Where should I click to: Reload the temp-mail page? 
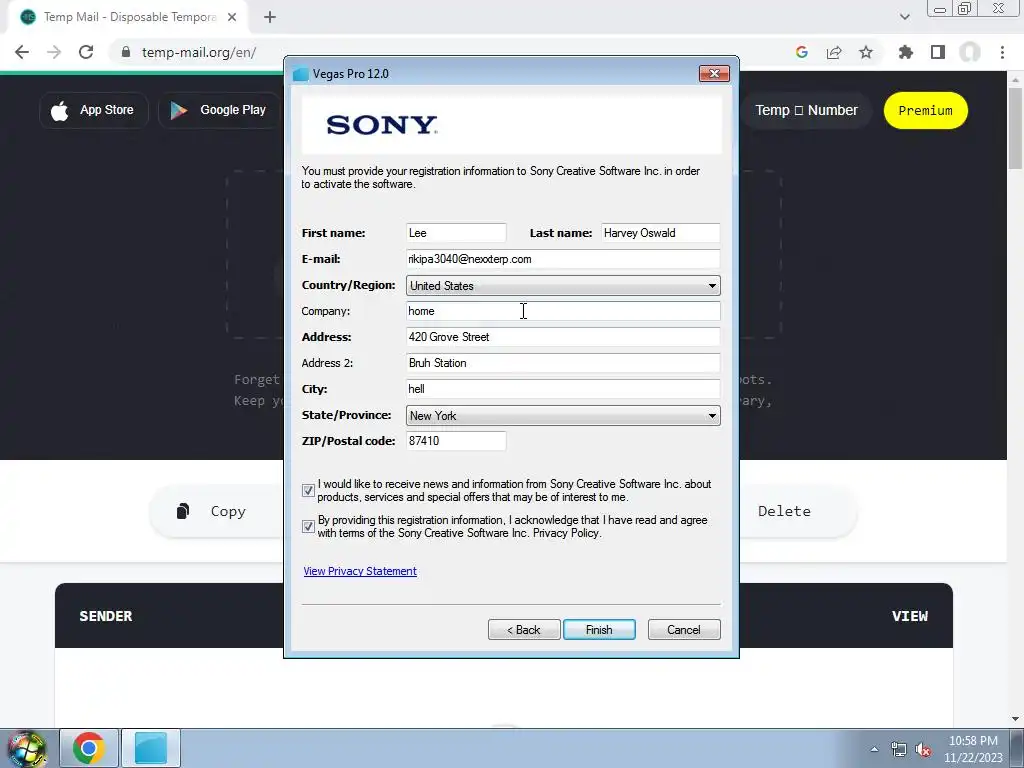pyautogui.click(x=86, y=52)
